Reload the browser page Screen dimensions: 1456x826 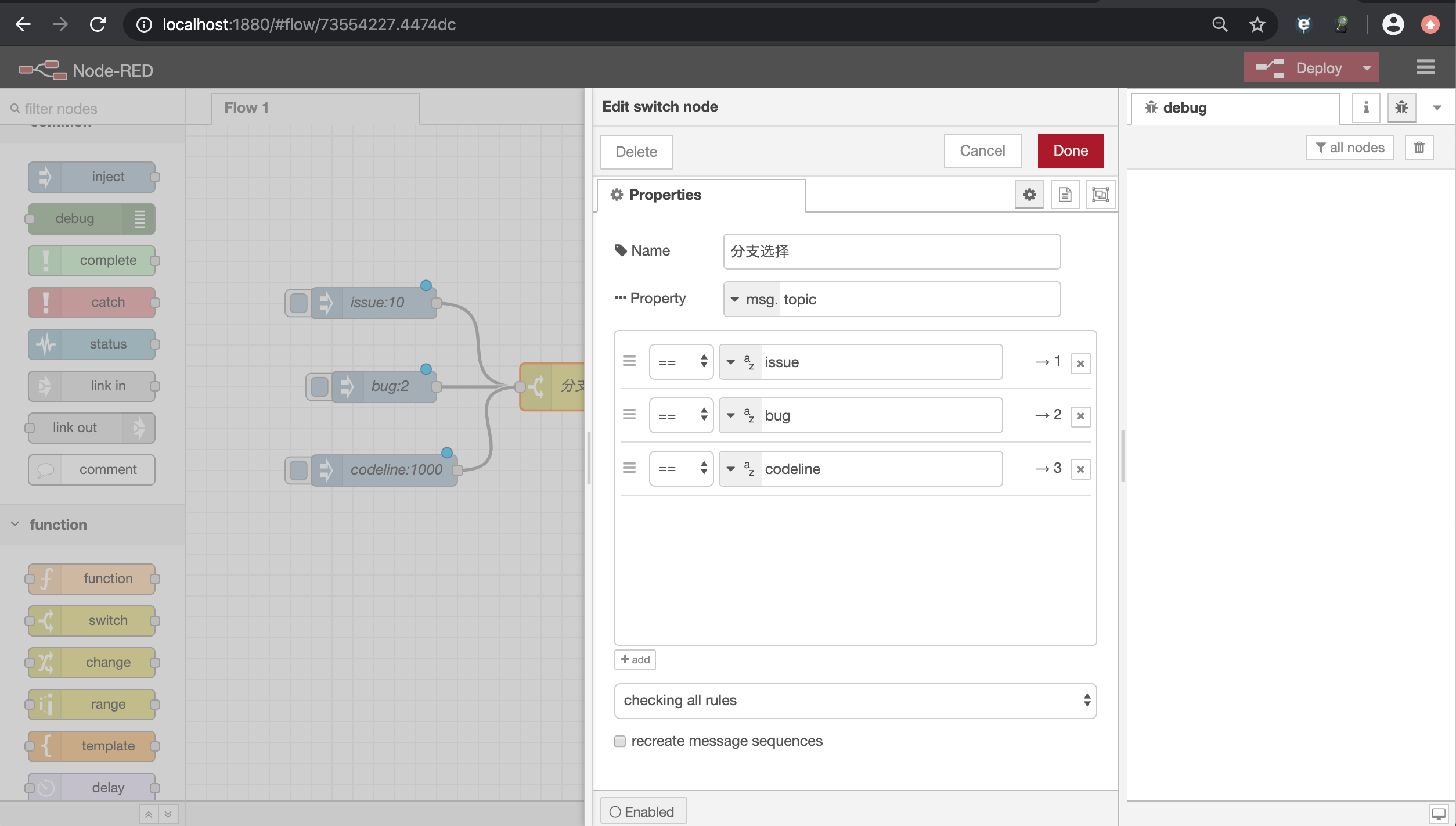tap(98, 24)
